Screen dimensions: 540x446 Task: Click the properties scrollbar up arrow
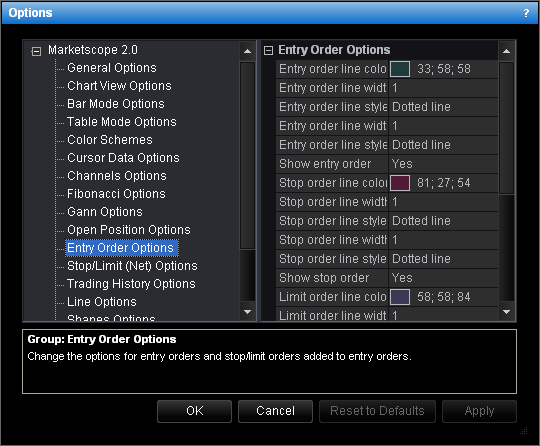point(506,51)
